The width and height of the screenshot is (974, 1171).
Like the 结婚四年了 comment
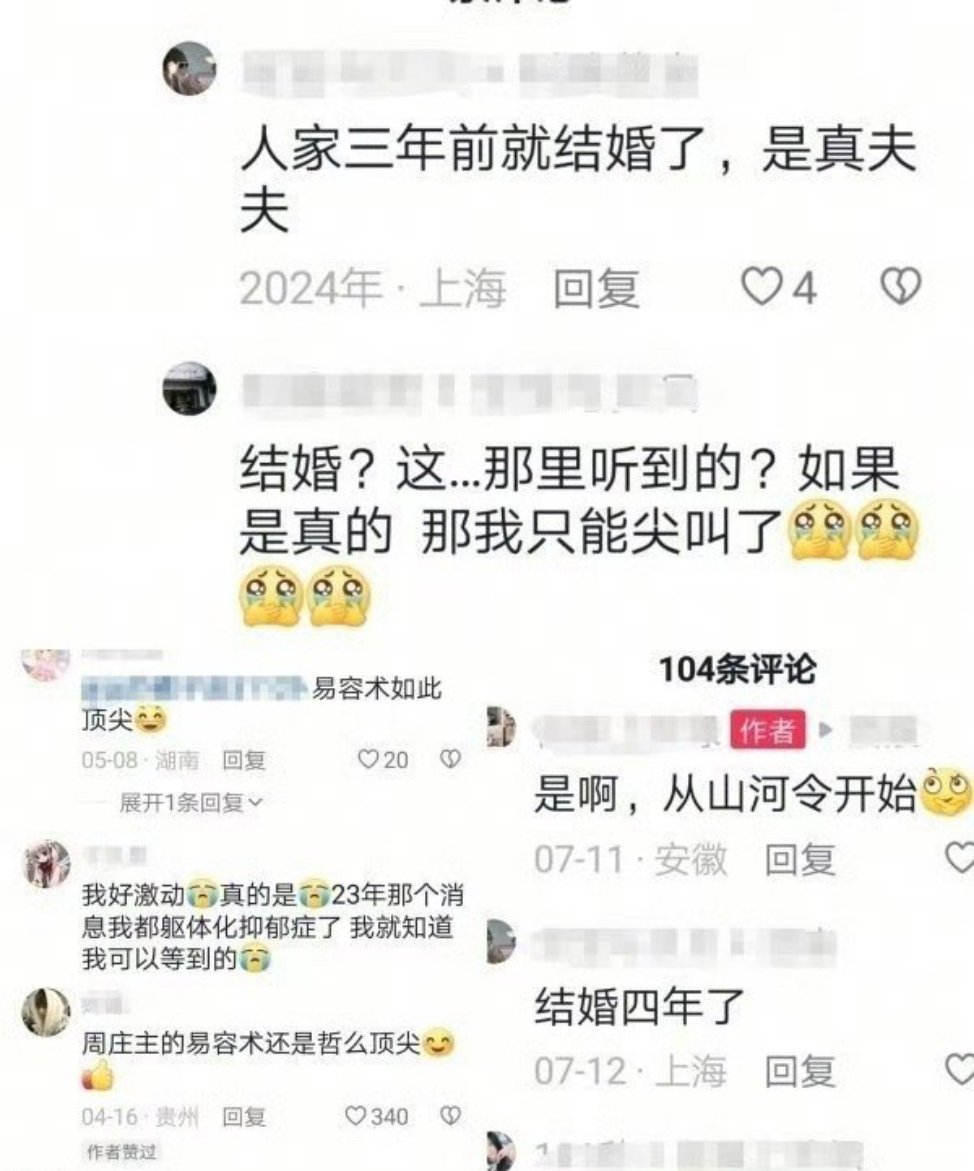(960, 1069)
